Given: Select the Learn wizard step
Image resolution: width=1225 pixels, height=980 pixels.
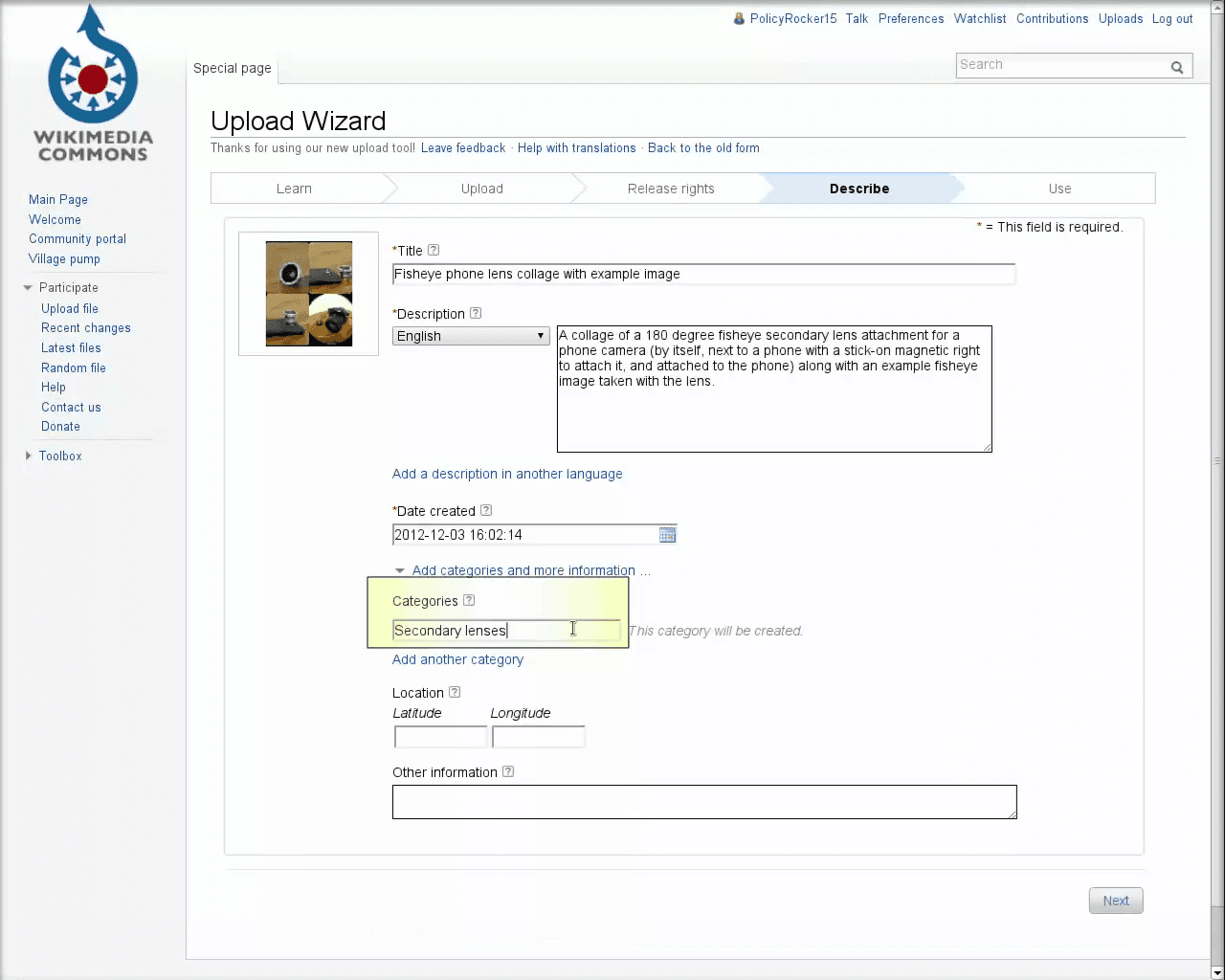Looking at the screenshot, I should [295, 189].
